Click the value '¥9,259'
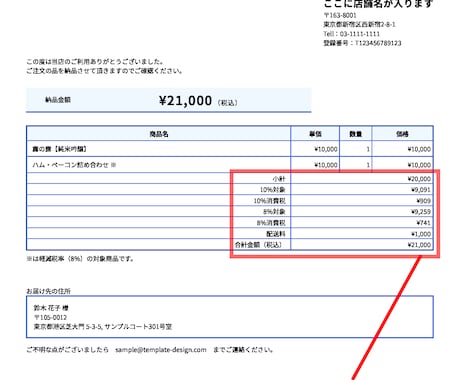 [421, 212]
